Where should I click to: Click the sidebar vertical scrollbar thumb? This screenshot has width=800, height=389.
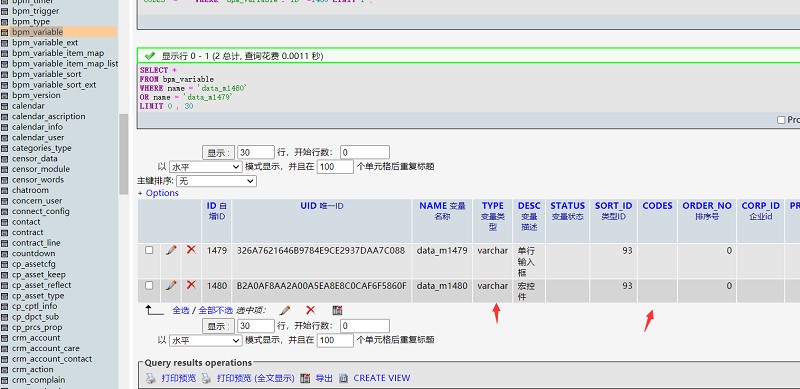click(123, 154)
